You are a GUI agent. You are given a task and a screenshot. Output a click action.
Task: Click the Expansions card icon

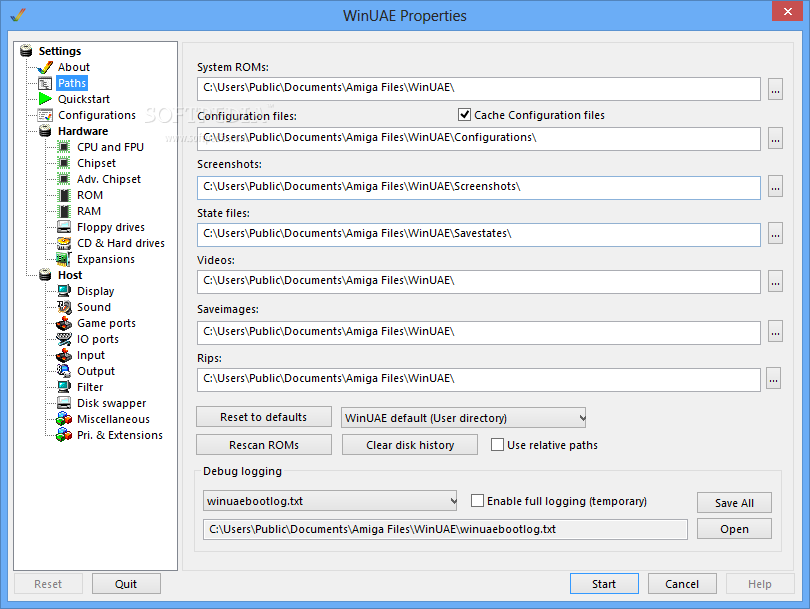click(x=64, y=259)
